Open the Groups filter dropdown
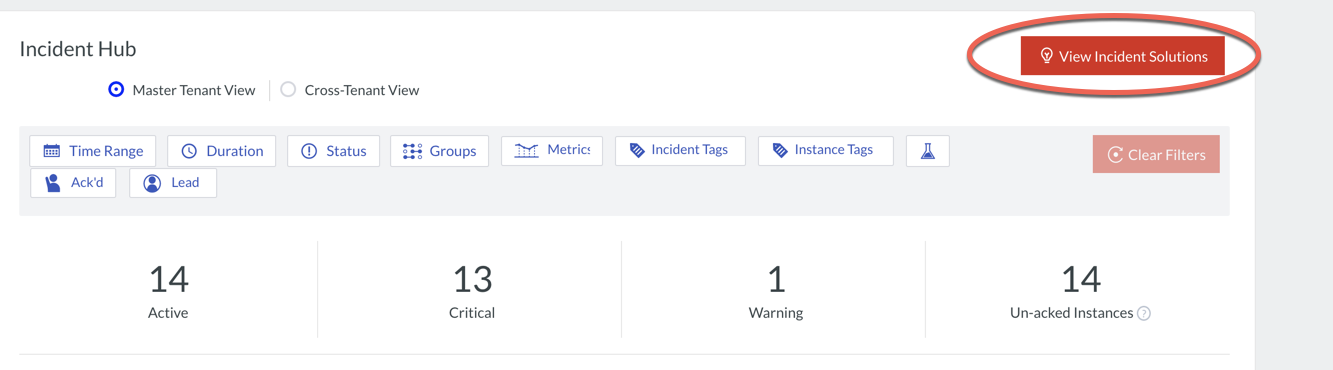The width and height of the screenshot is (1333, 370). pyautogui.click(x=440, y=151)
